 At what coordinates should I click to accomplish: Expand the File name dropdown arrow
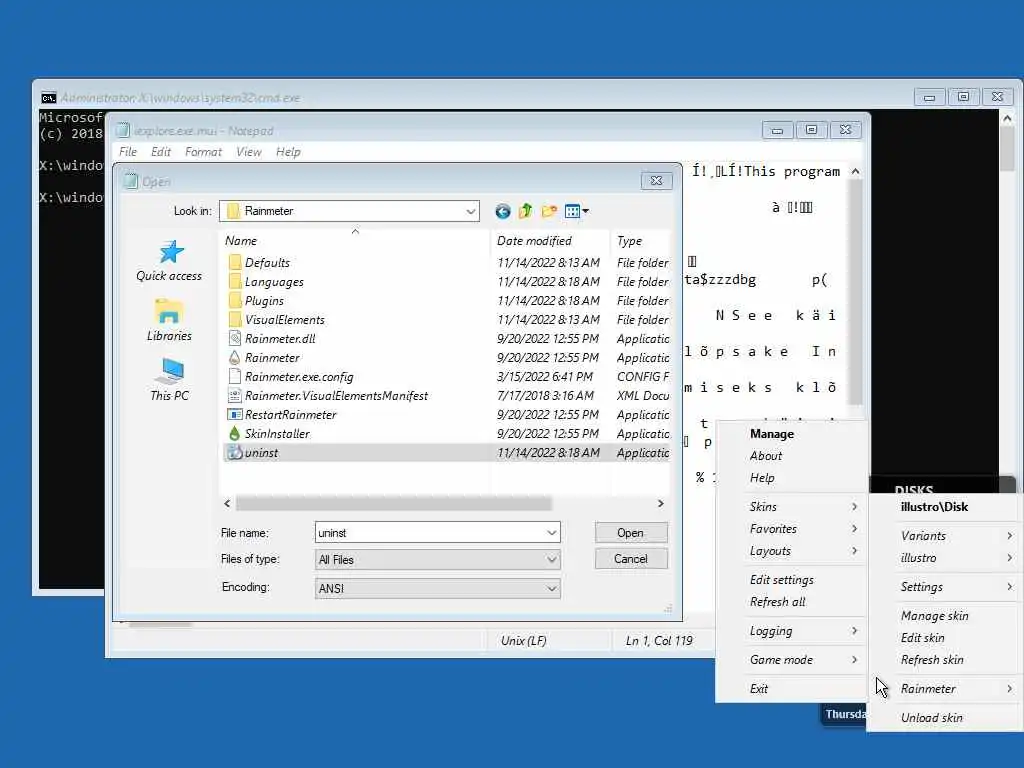pos(552,533)
